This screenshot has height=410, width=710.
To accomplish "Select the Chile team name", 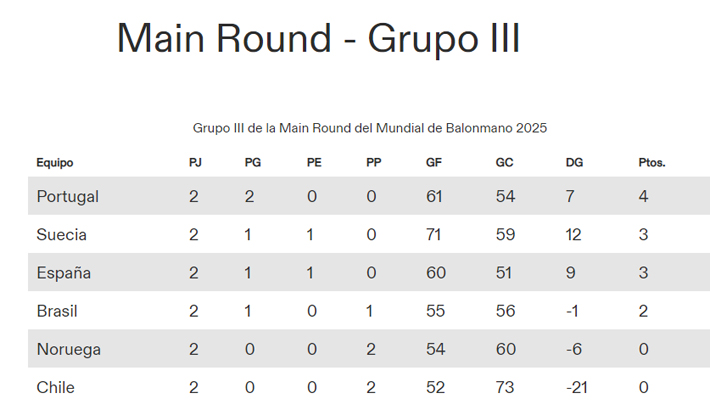I will tap(56, 388).
